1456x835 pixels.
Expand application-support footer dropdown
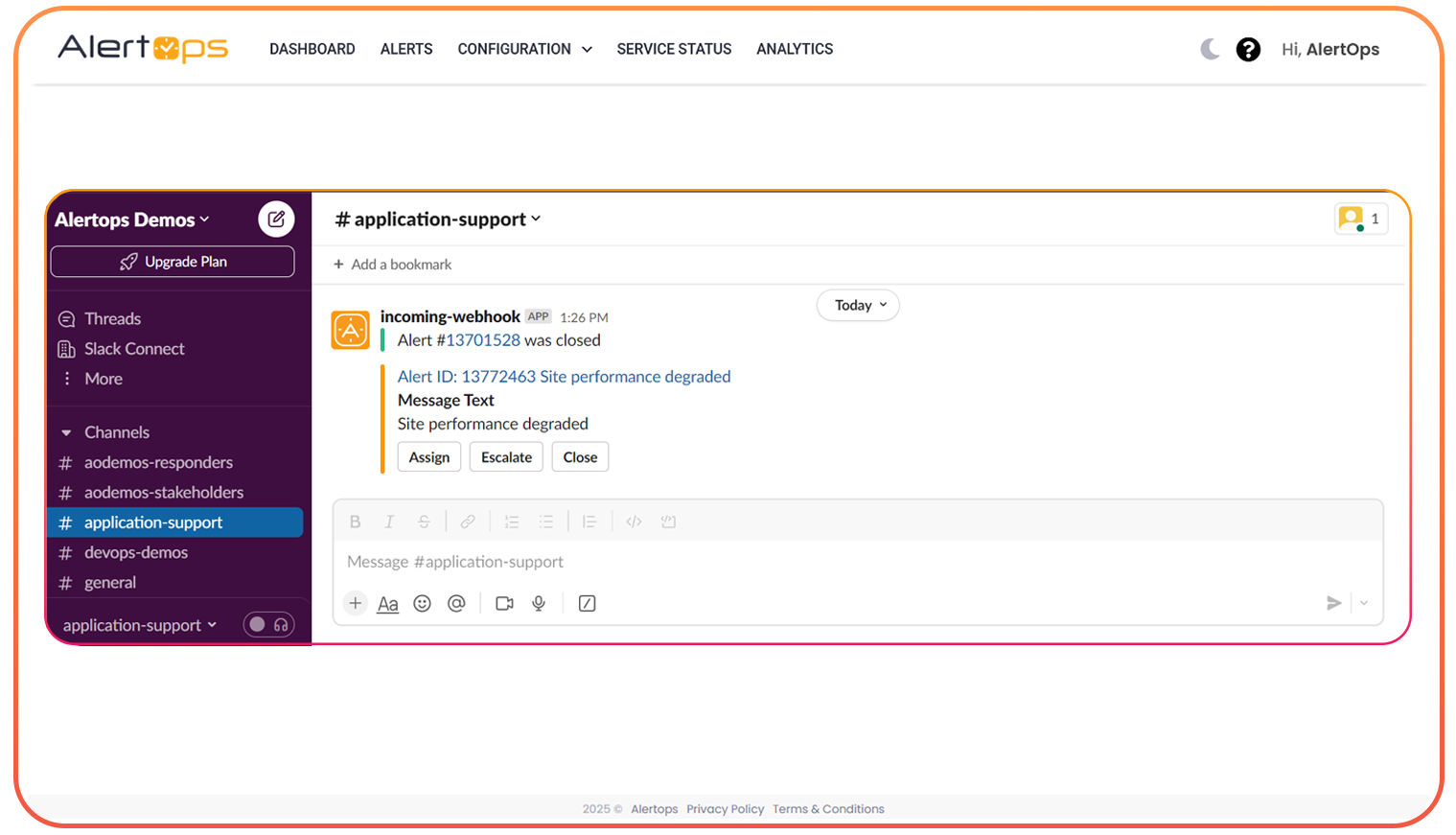(140, 625)
